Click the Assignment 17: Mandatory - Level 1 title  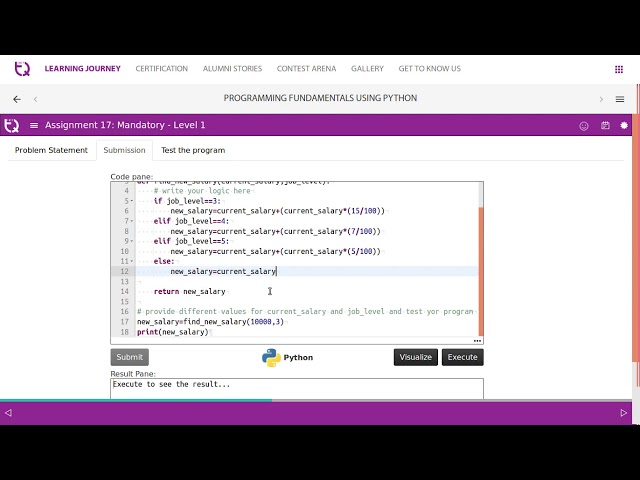pyautogui.click(x=125, y=125)
